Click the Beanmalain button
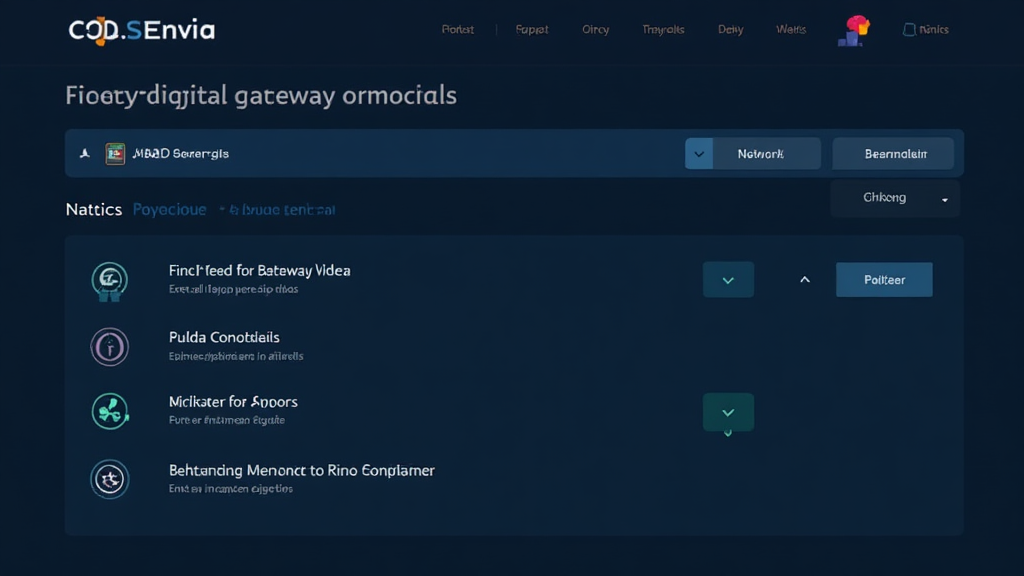1024x576 pixels. (x=893, y=154)
